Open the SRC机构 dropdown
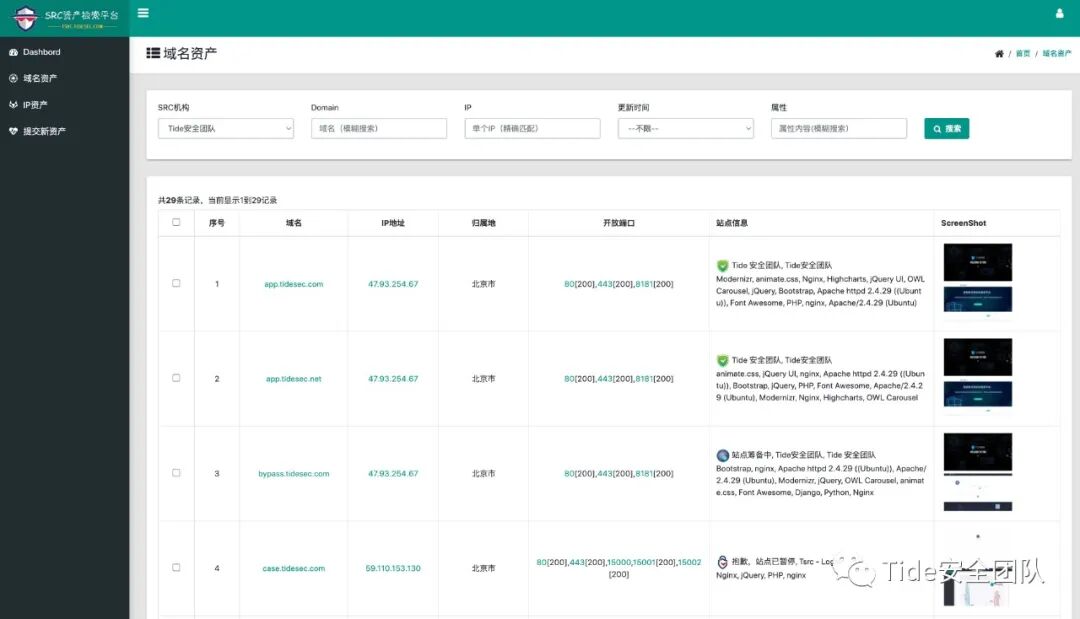1080x619 pixels. coord(226,129)
